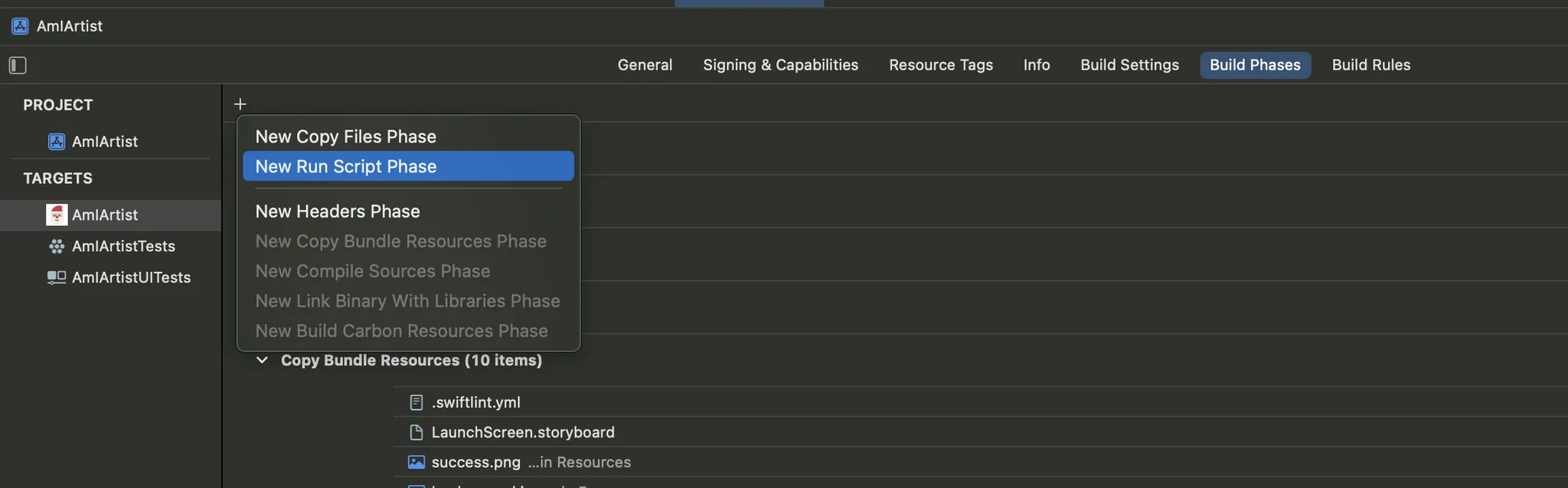
Task: Click the AmIArtist Xcode project icon in header
Action: click(21, 26)
